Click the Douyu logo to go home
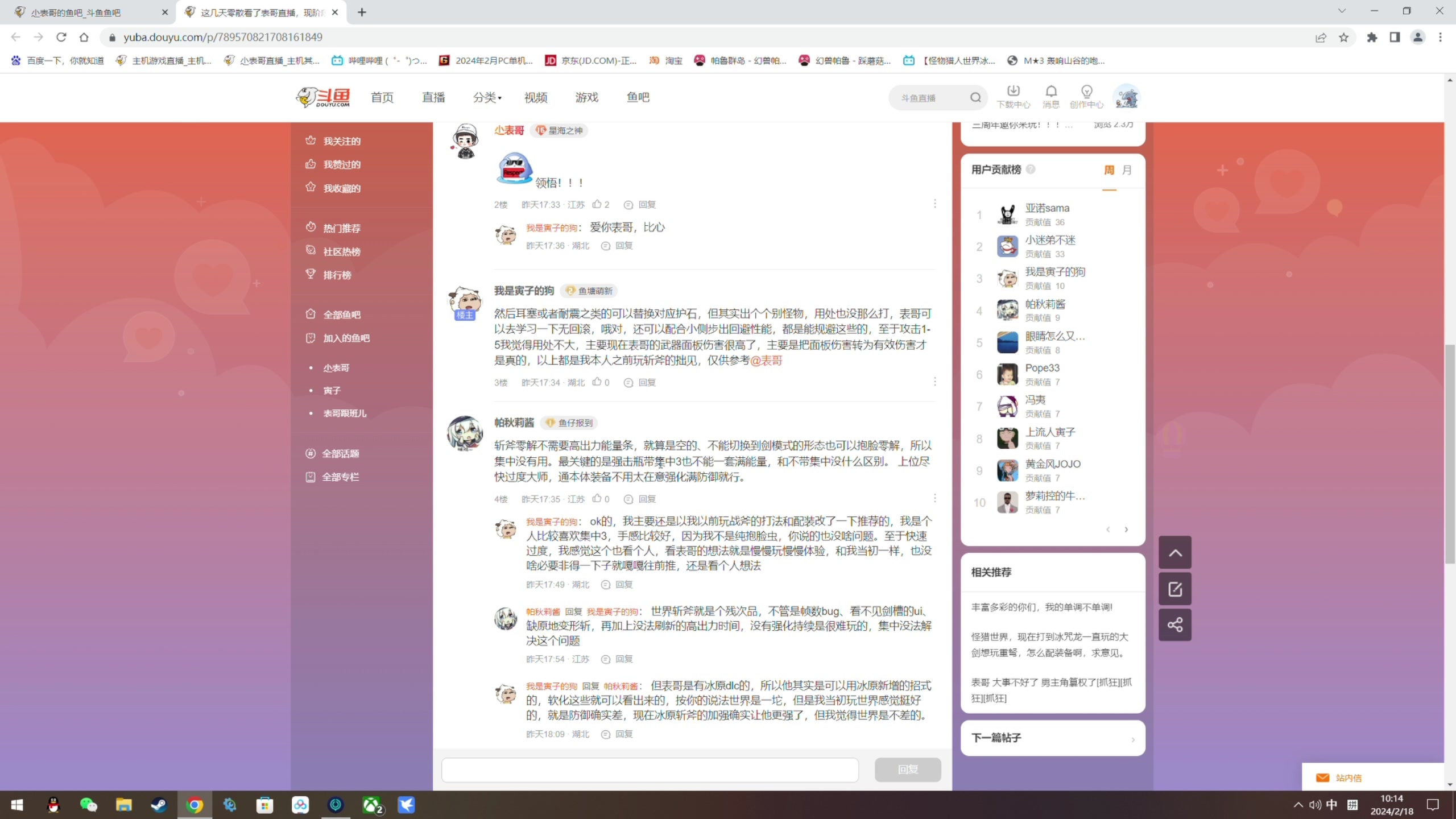 322,97
